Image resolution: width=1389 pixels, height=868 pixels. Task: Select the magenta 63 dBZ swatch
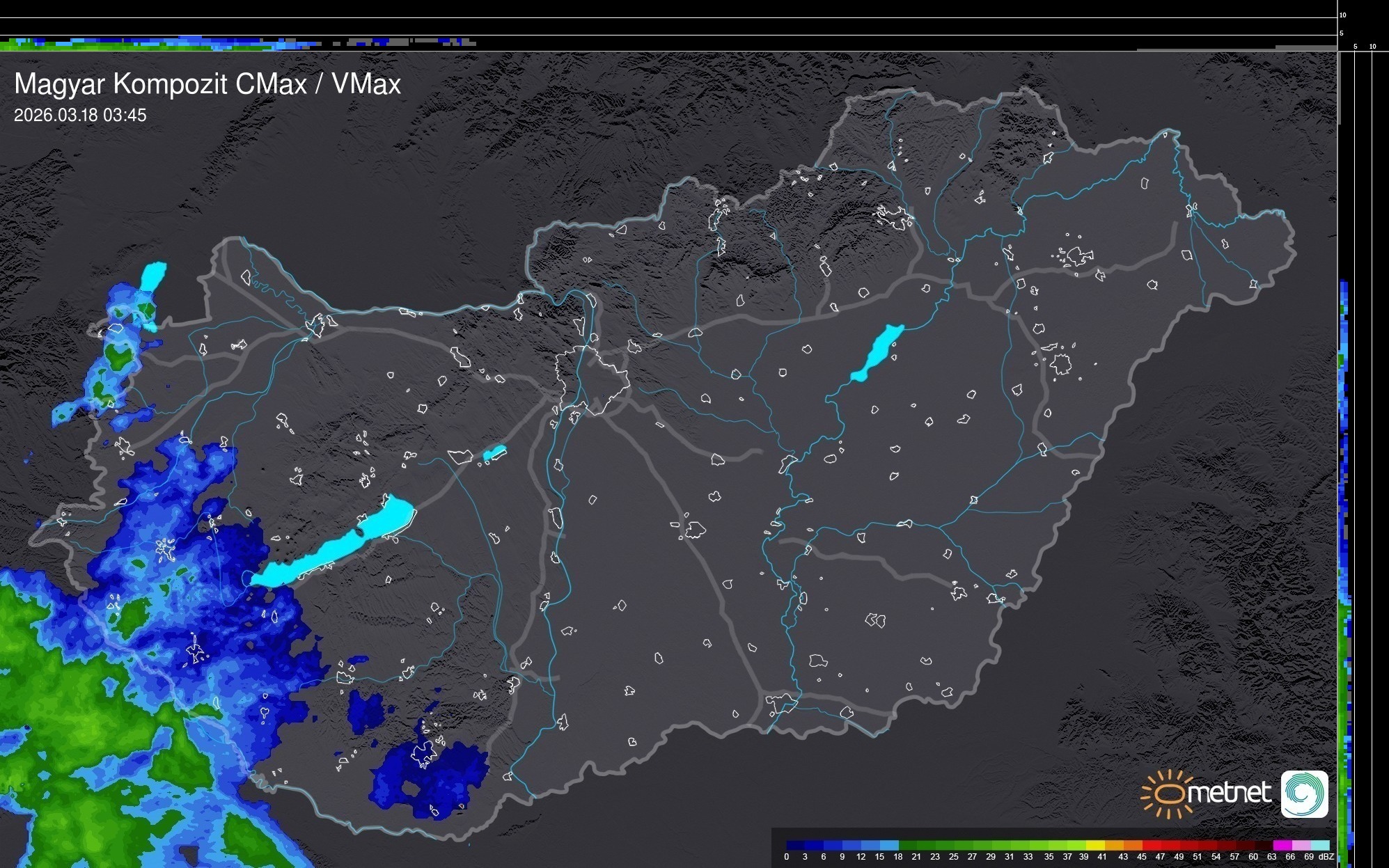(x=1281, y=845)
